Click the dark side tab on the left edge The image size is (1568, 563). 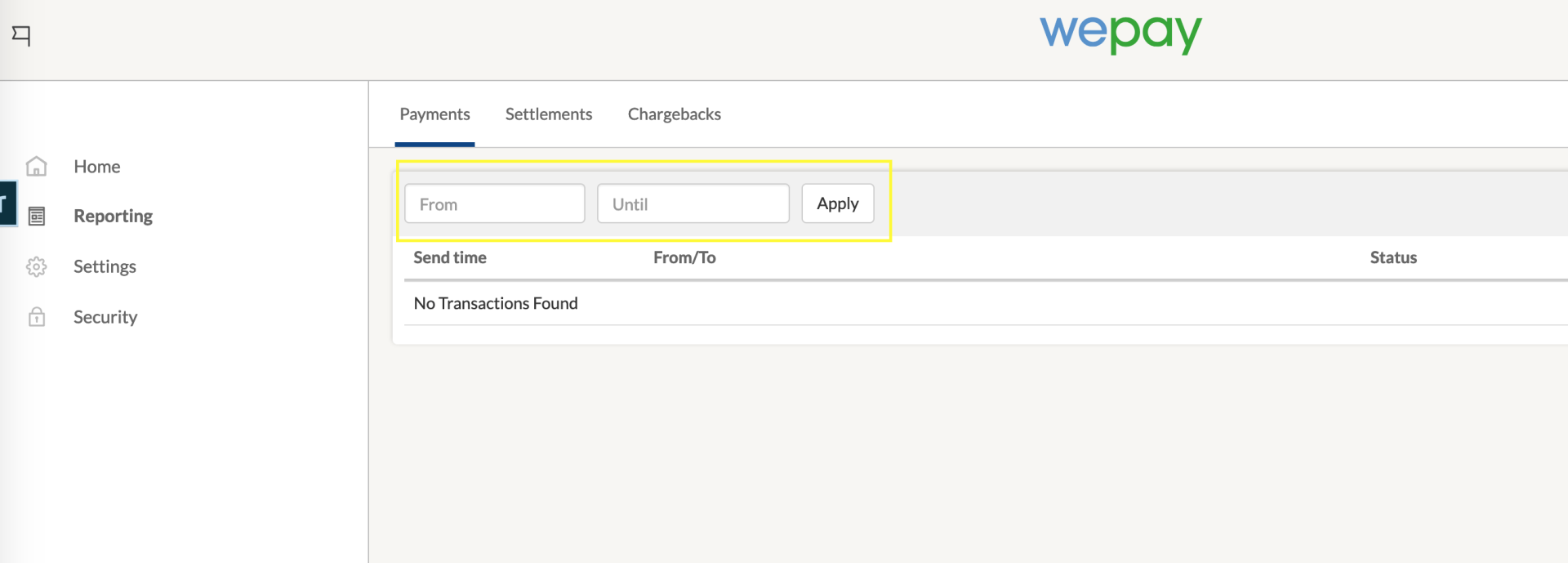pyautogui.click(x=7, y=203)
